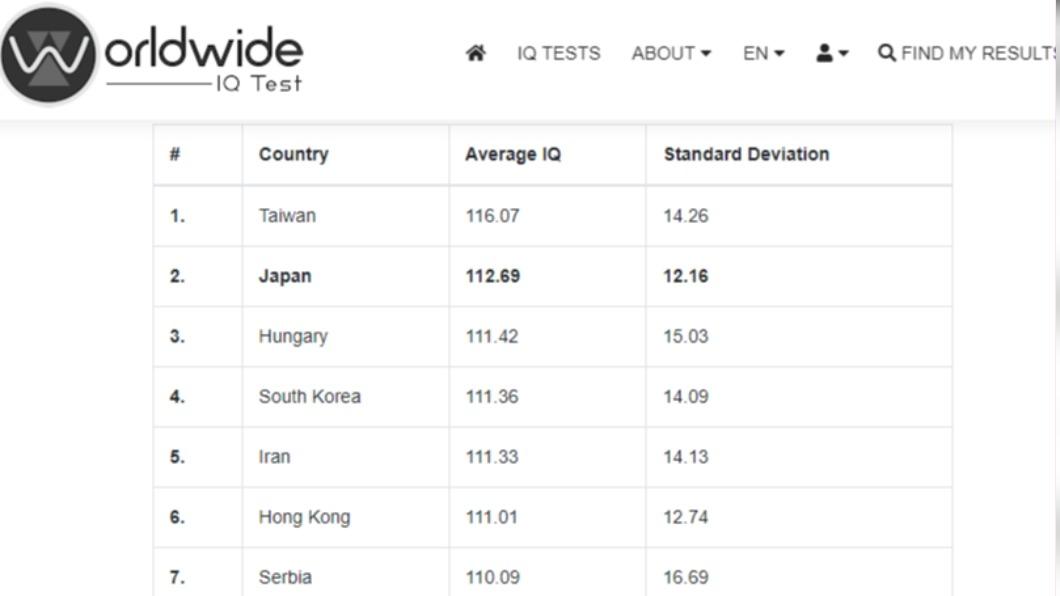Click the average IQ value 111.42
Image resolution: width=1060 pixels, height=596 pixels.
[492, 337]
